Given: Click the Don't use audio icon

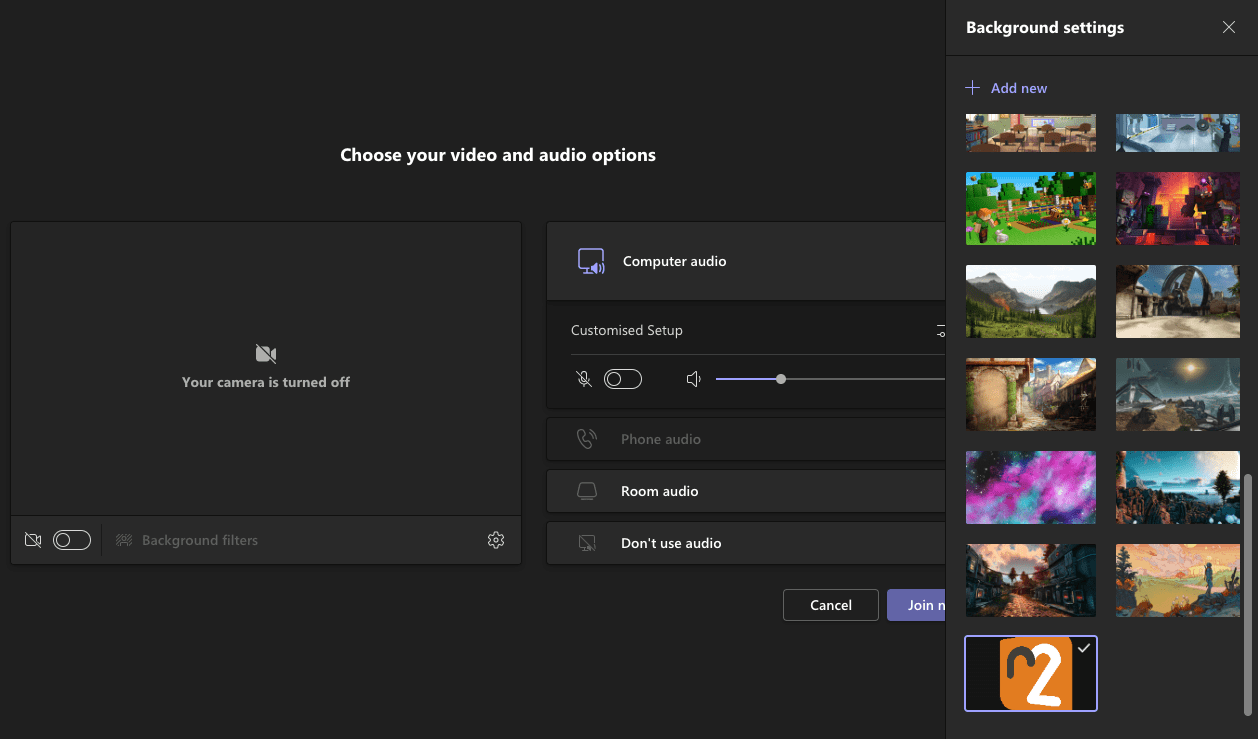Looking at the screenshot, I should [587, 542].
